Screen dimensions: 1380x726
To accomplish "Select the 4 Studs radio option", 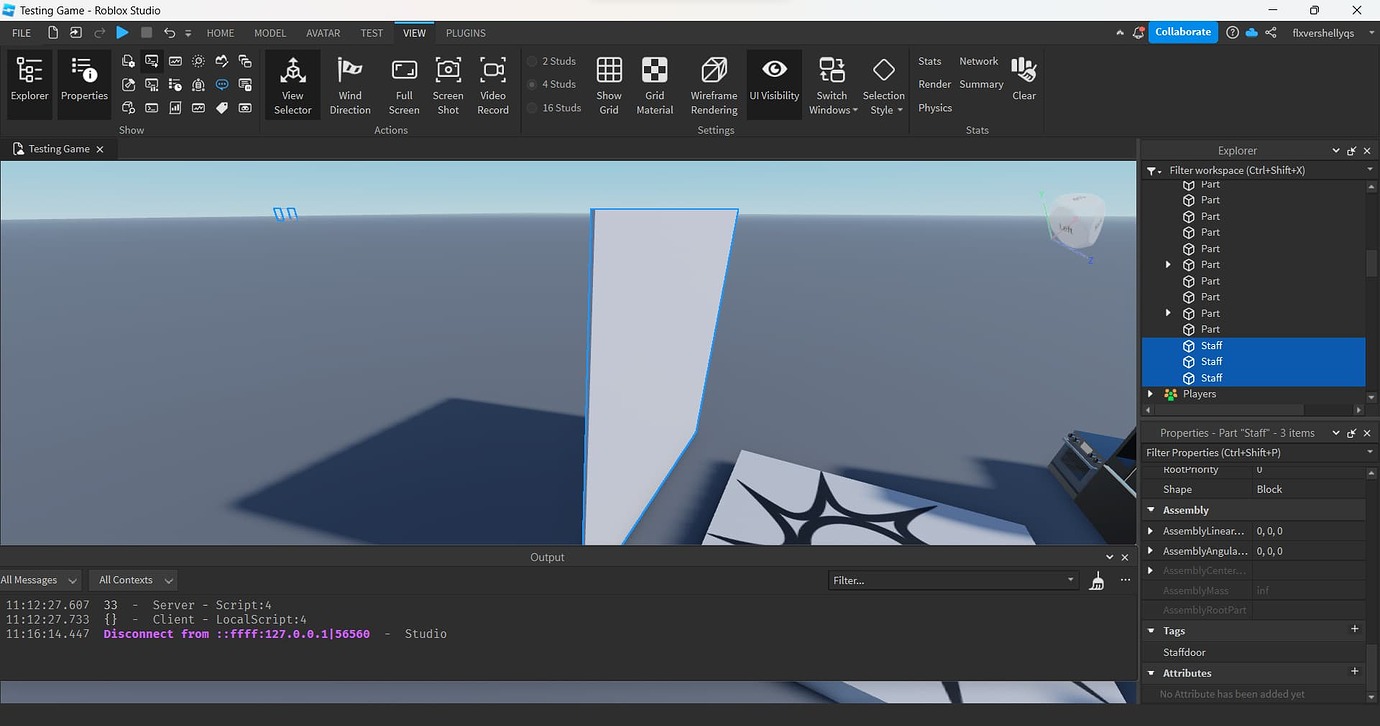I will (x=552, y=84).
